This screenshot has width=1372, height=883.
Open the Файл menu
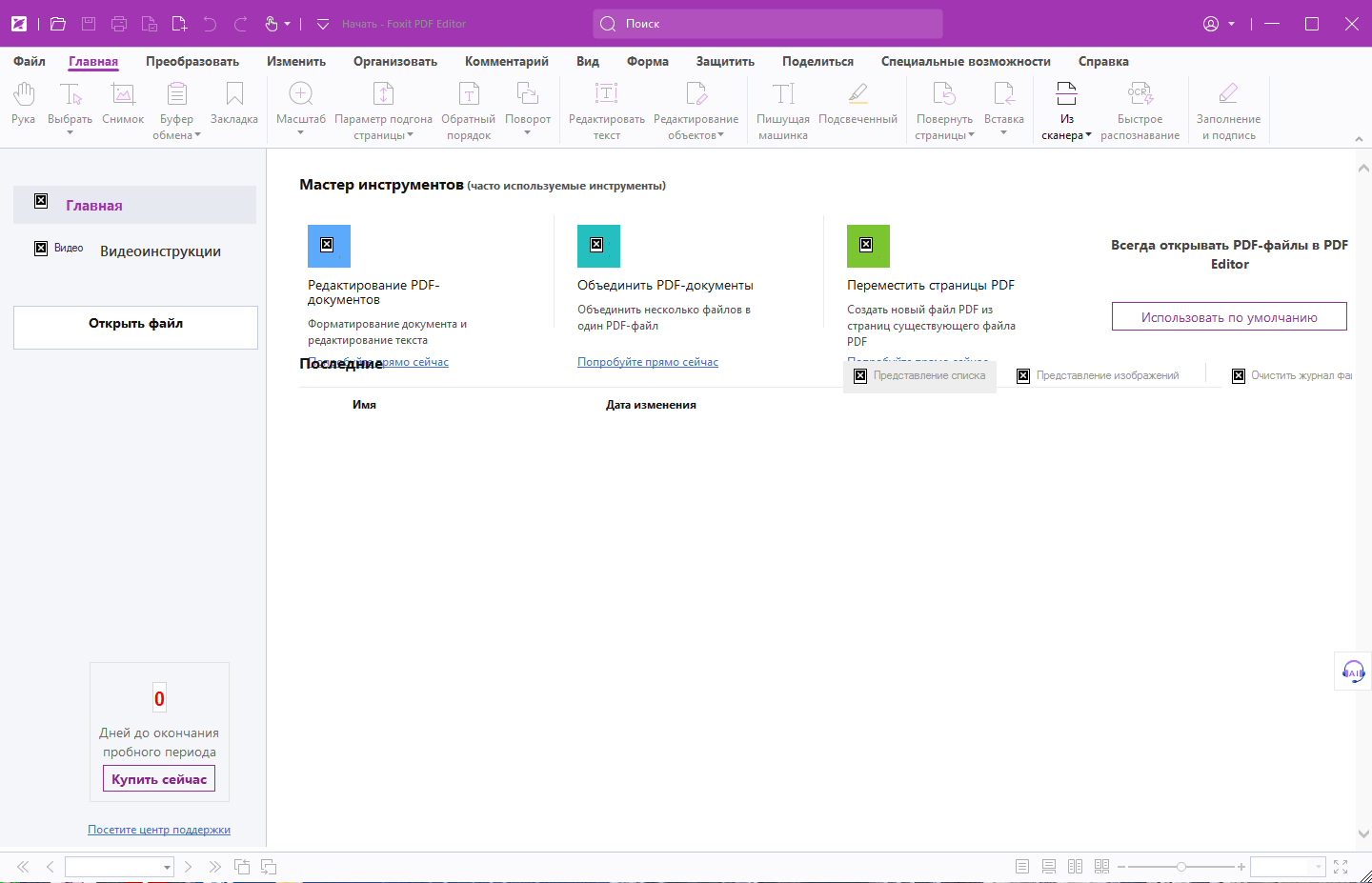pyautogui.click(x=30, y=61)
